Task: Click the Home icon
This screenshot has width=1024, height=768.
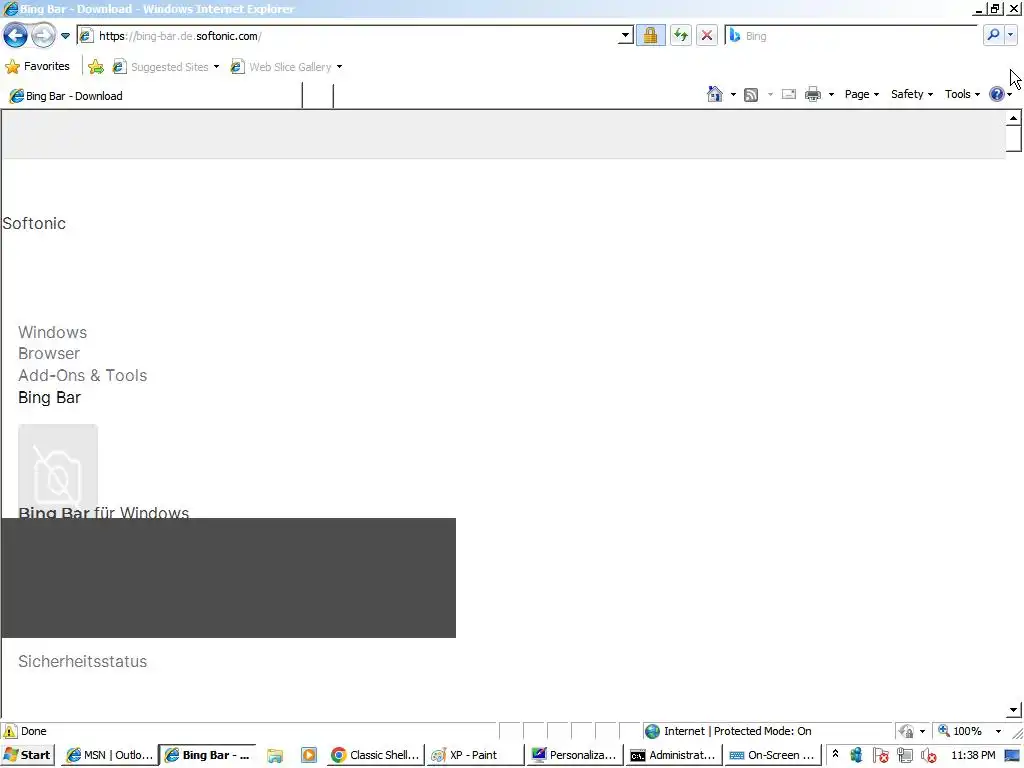Action: [x=714, y=94]
